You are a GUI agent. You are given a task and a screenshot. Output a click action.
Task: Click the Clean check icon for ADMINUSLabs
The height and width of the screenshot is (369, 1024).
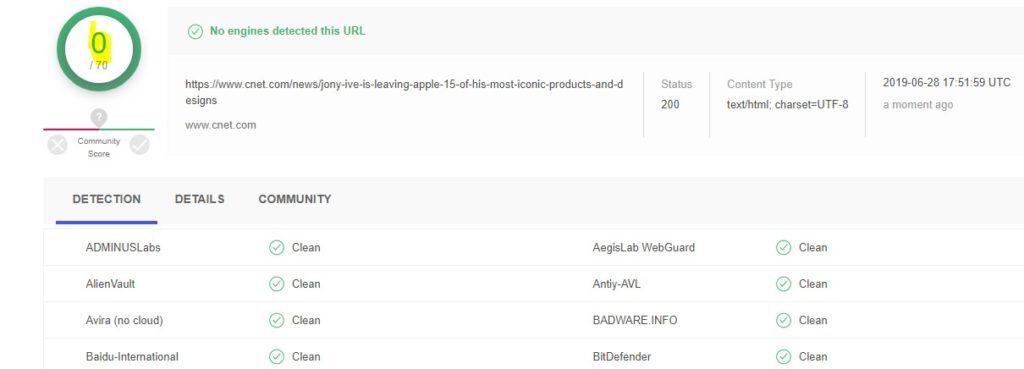(x=277, y=248)
